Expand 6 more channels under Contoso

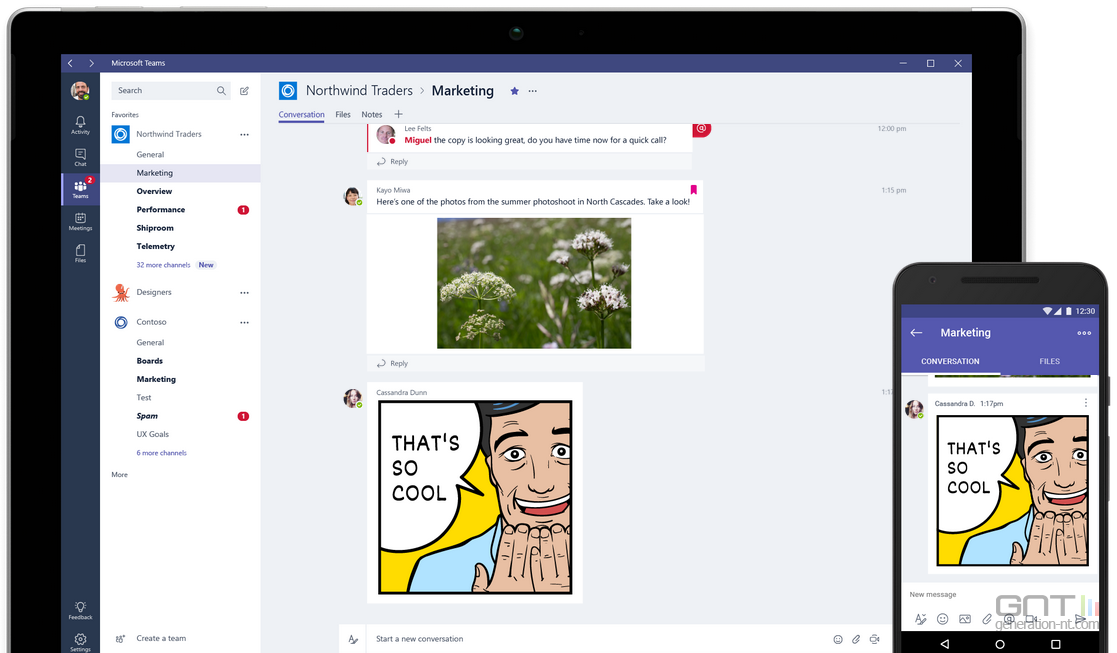click(161, 453)
